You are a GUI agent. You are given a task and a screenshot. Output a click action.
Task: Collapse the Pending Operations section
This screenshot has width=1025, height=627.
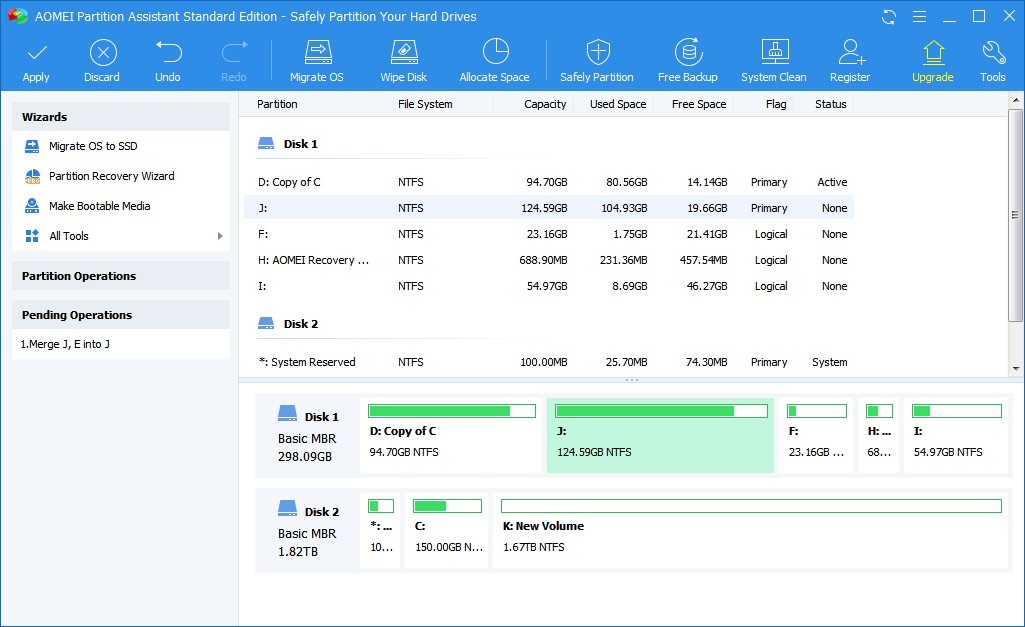pos(121,315)
